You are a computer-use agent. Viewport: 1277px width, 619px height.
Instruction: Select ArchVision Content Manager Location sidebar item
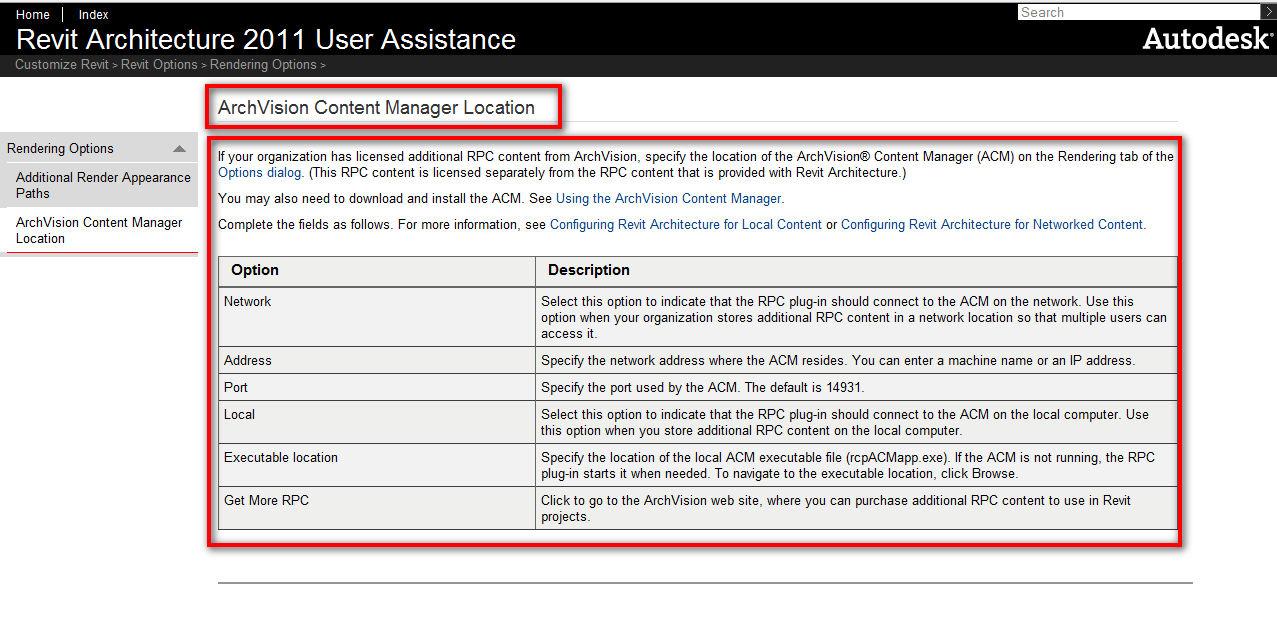[98, 230]
